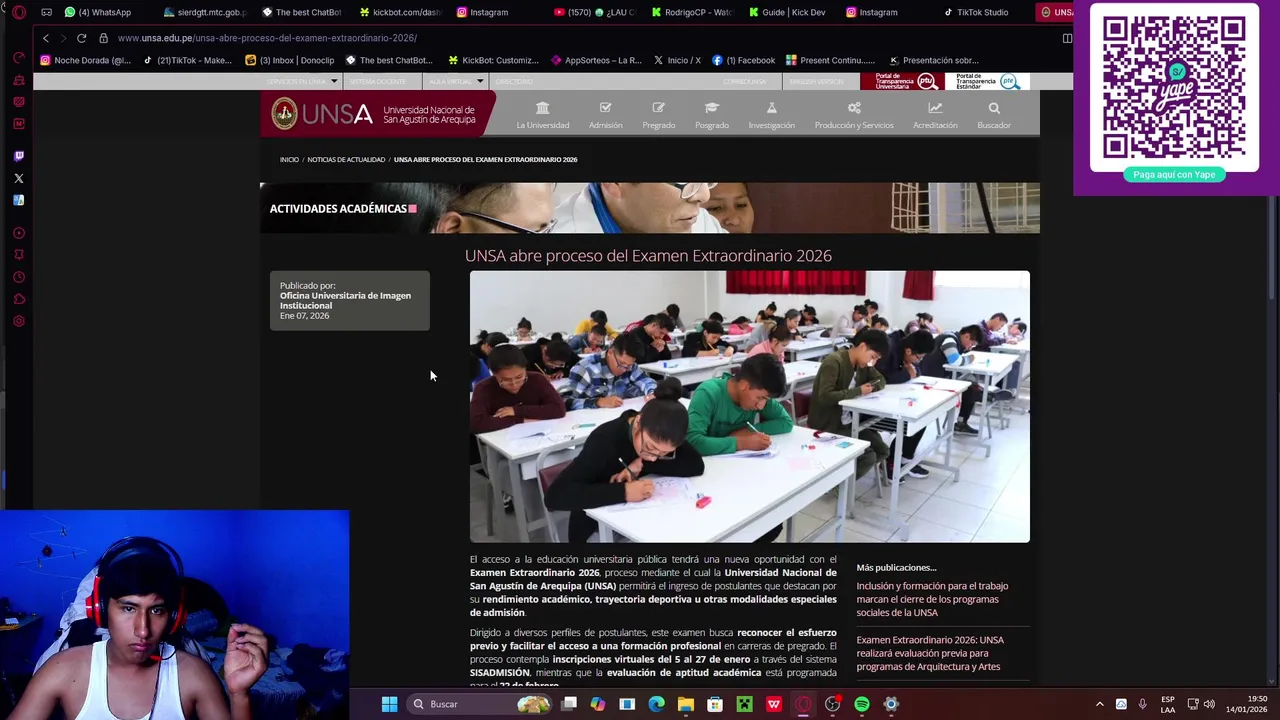Go back to the previous page
1280x720 pixels.
tap(45, 38)
